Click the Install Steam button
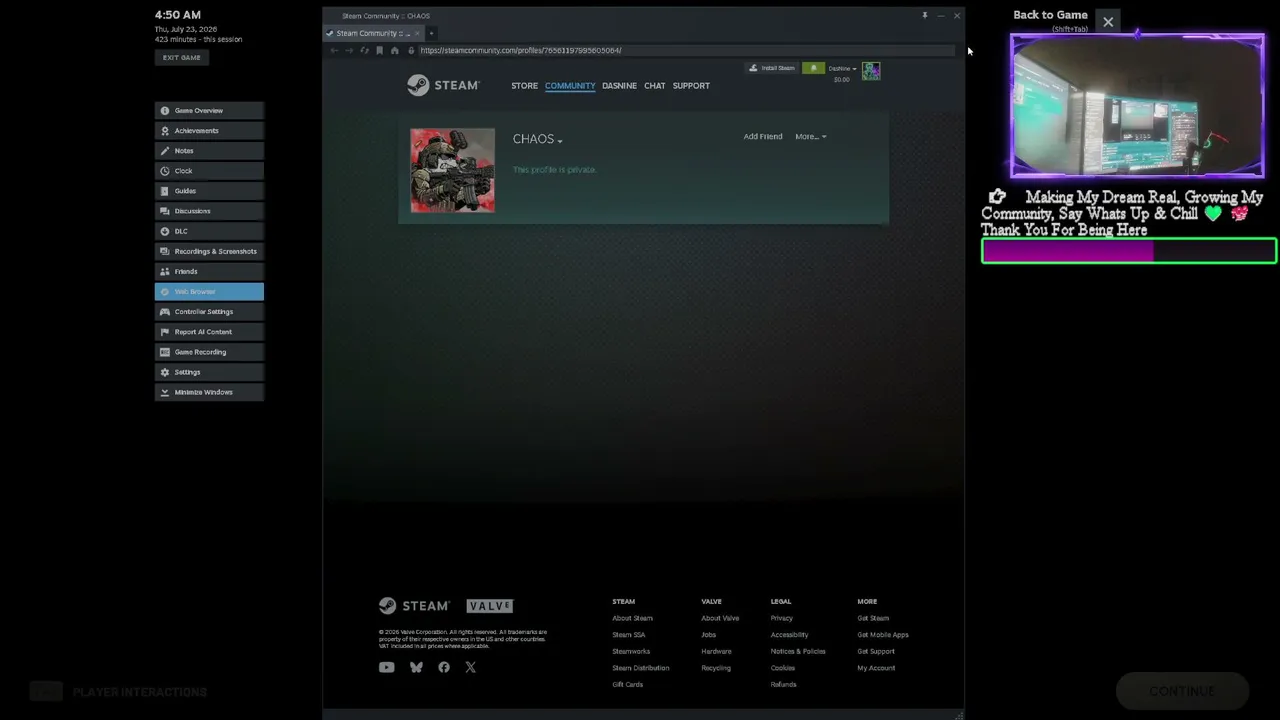 (772, 68)
